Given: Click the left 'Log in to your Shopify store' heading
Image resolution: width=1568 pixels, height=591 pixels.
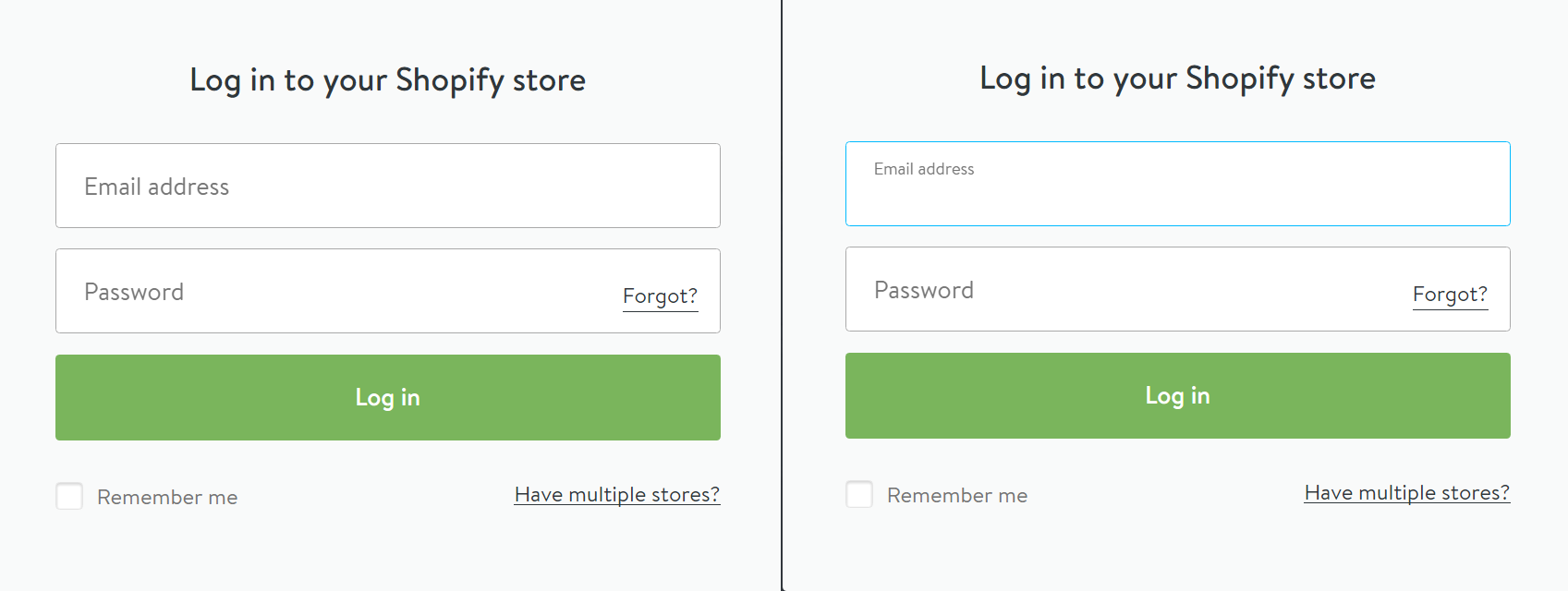Looking at the screenshot, I should coord(388,80).
